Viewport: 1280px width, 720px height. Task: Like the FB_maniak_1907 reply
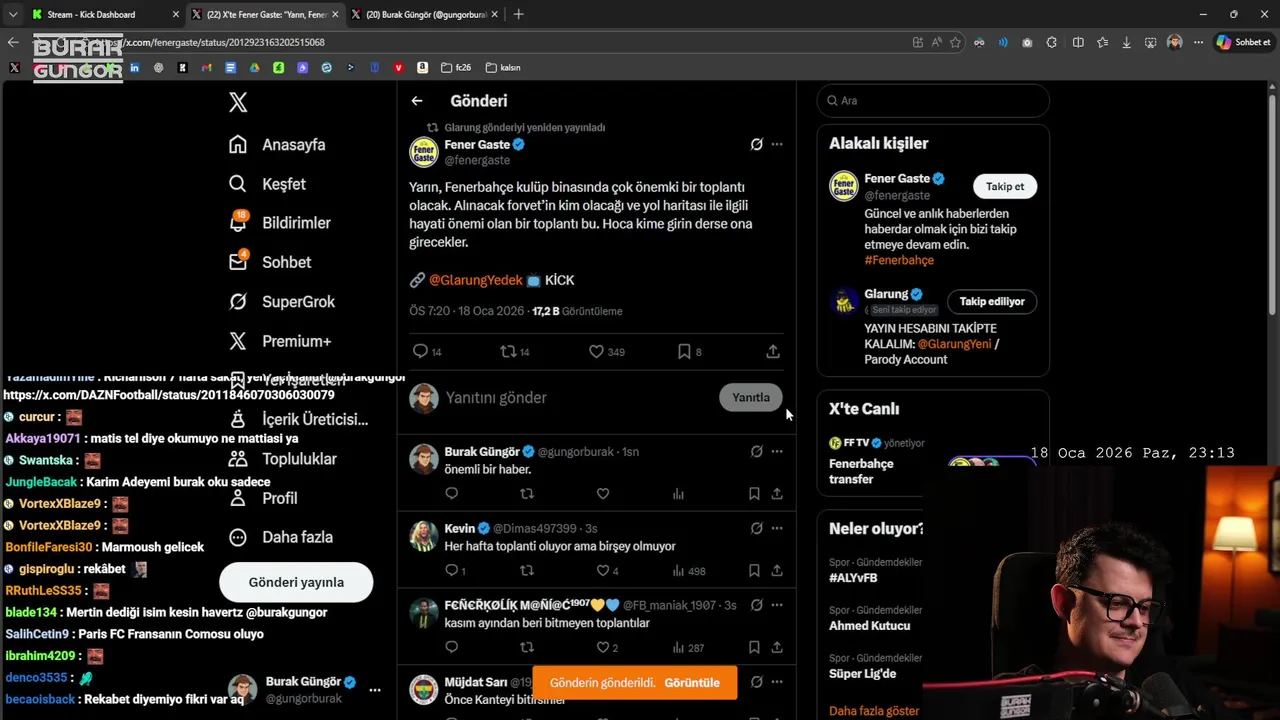603,647
